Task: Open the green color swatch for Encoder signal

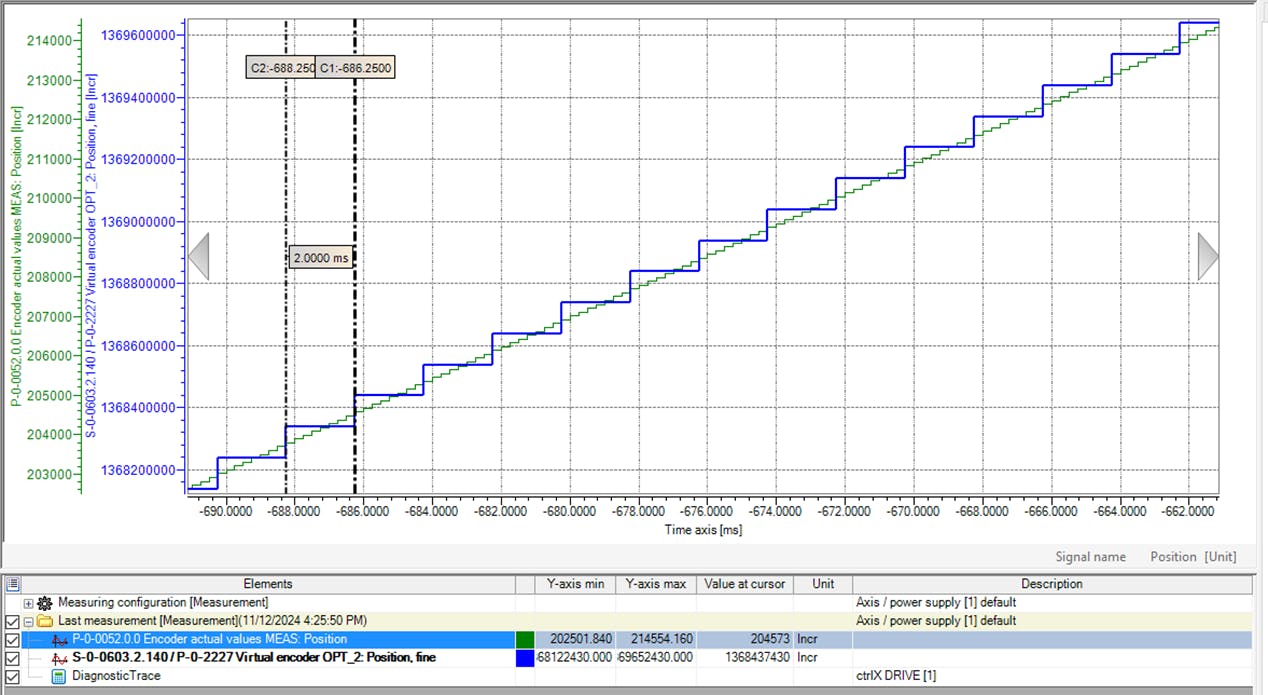Action: 525,639
